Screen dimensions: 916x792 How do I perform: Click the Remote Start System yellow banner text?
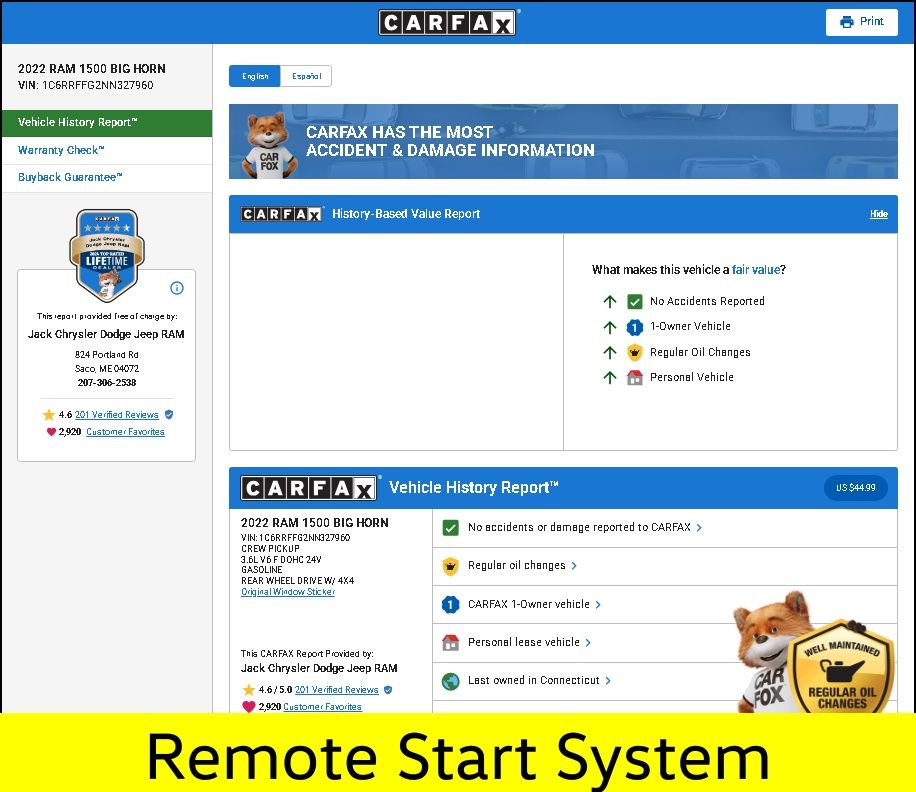tap(458, 758)
